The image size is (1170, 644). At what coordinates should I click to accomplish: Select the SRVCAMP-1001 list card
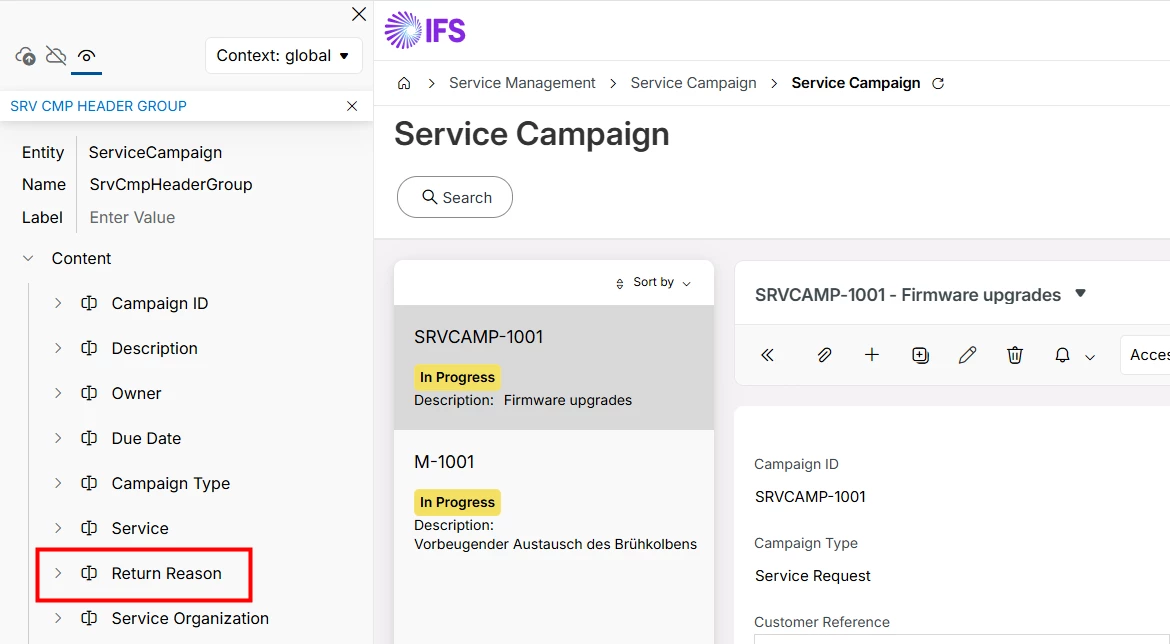pyautogui.click(x=554, y=367)
